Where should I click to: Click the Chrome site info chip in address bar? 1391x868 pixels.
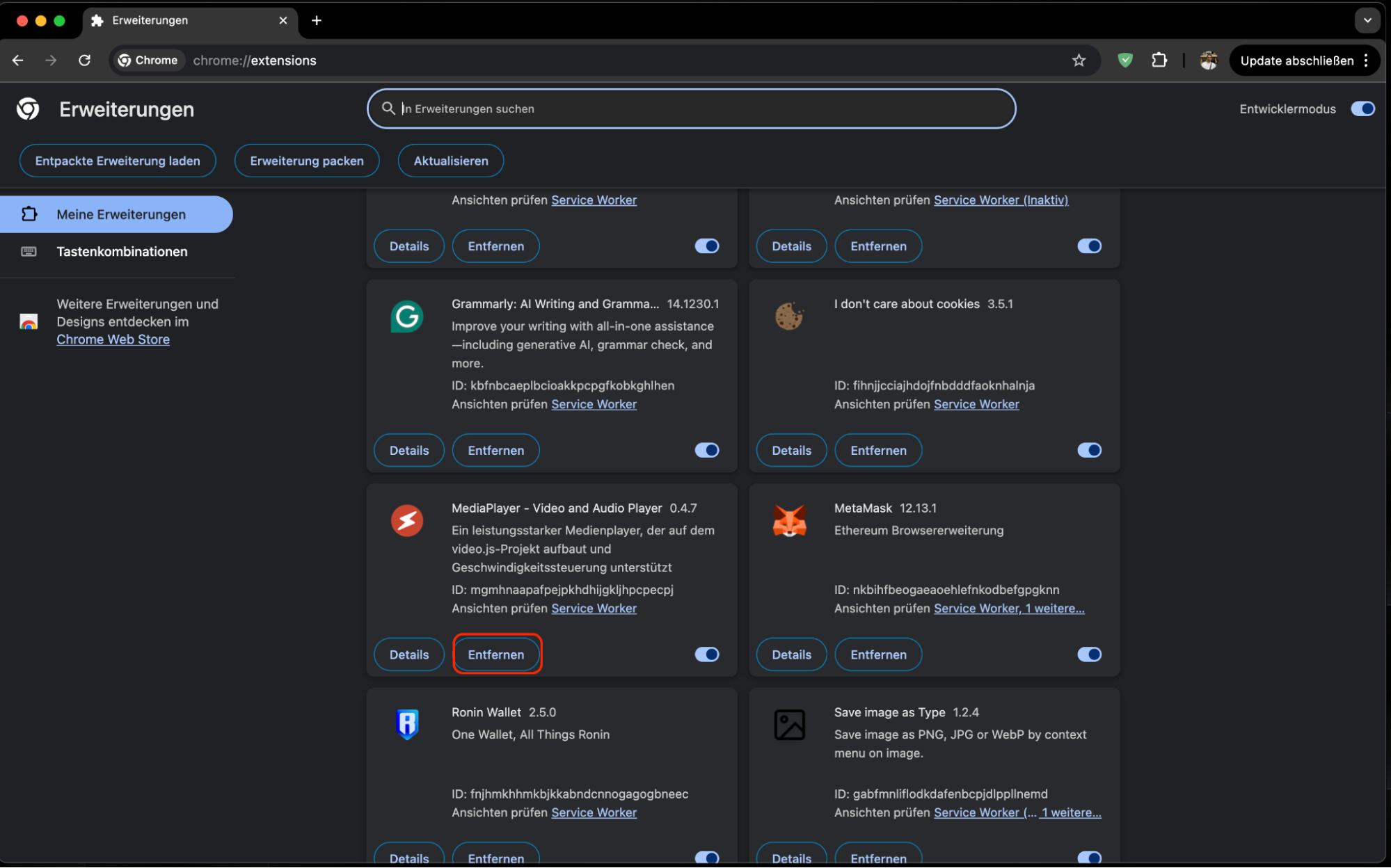(148, 61)
